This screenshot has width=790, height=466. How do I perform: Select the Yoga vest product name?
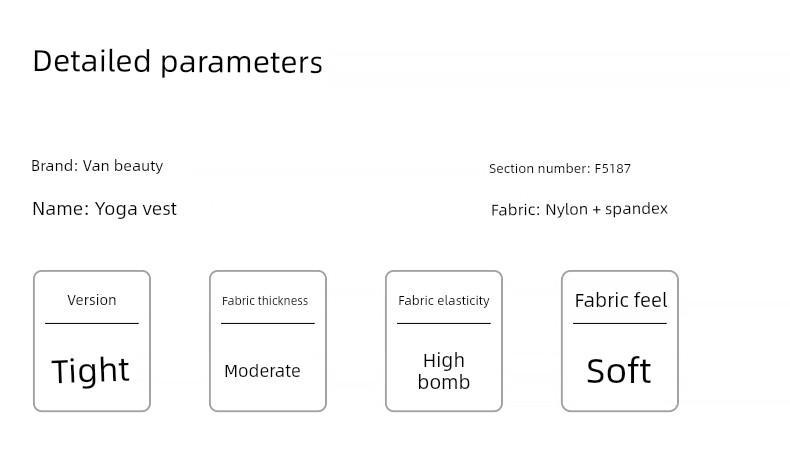tap(135, 209)
